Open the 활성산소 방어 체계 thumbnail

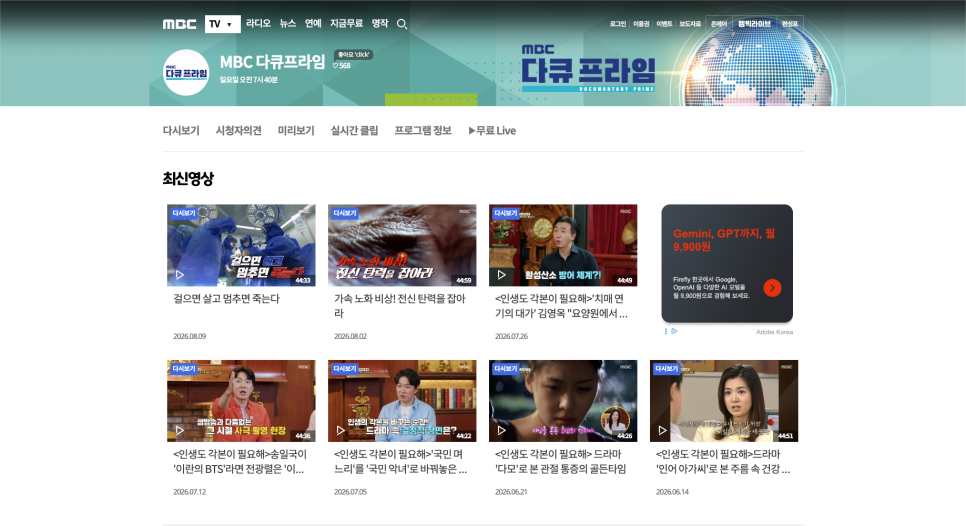pos(563,245)
